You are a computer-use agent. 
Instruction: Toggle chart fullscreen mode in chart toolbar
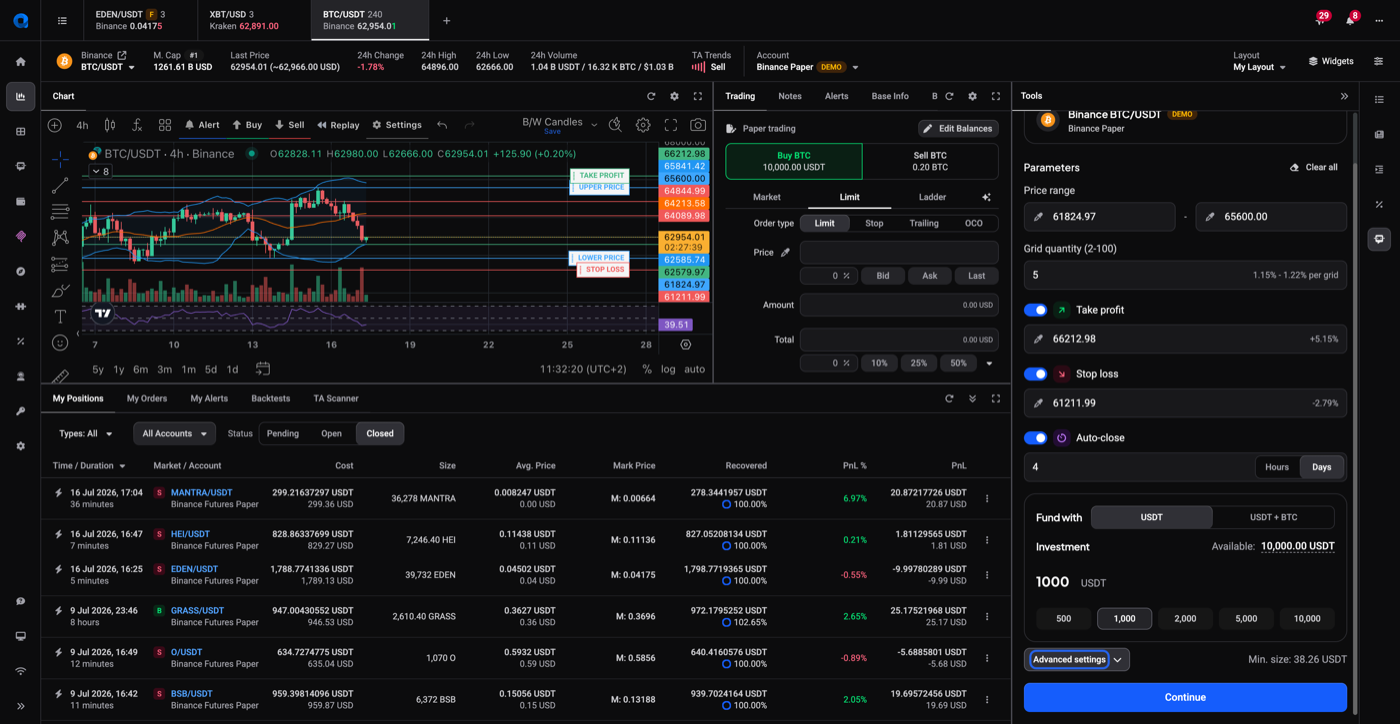[x=671, y=125]
